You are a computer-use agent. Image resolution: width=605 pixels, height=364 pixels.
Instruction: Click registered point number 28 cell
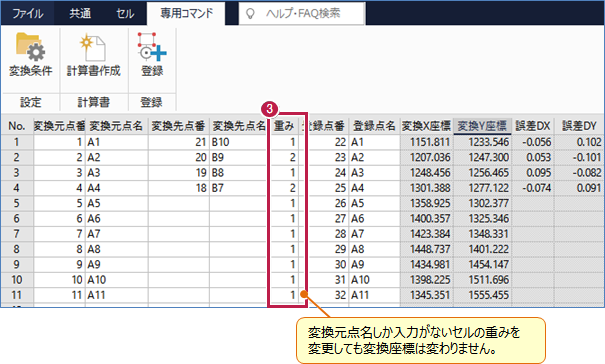click(x=328, y=234)
